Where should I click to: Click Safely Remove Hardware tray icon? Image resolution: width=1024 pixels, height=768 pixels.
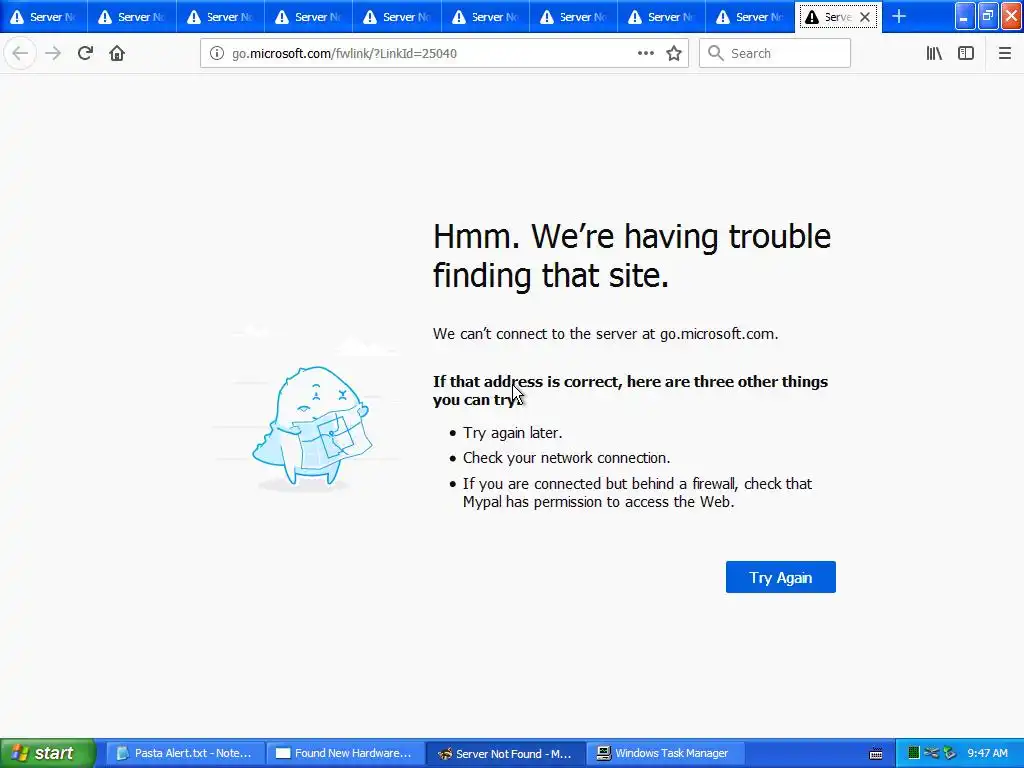click(x=950, y=753)
